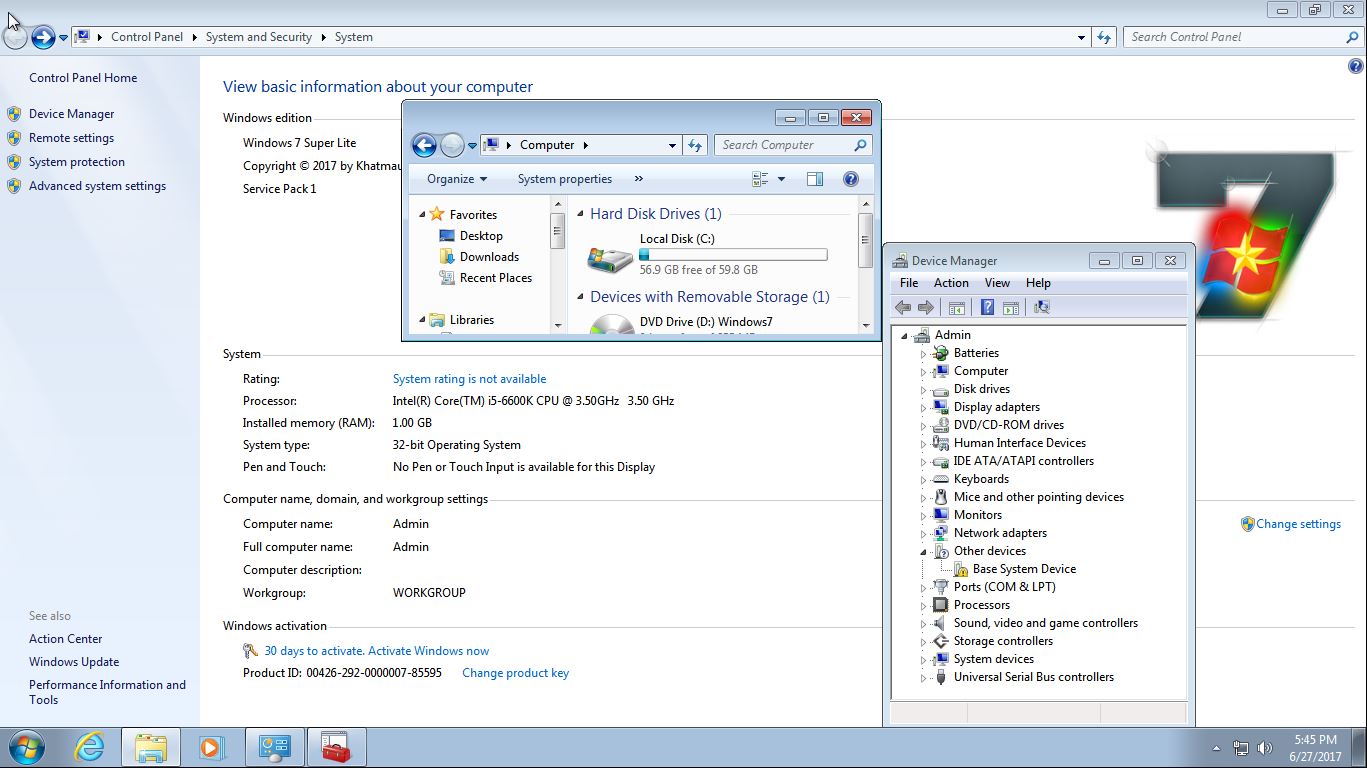Click the Search Control Panel field
Viewport: 1367px width, 768px height.
pos(1234,37)
